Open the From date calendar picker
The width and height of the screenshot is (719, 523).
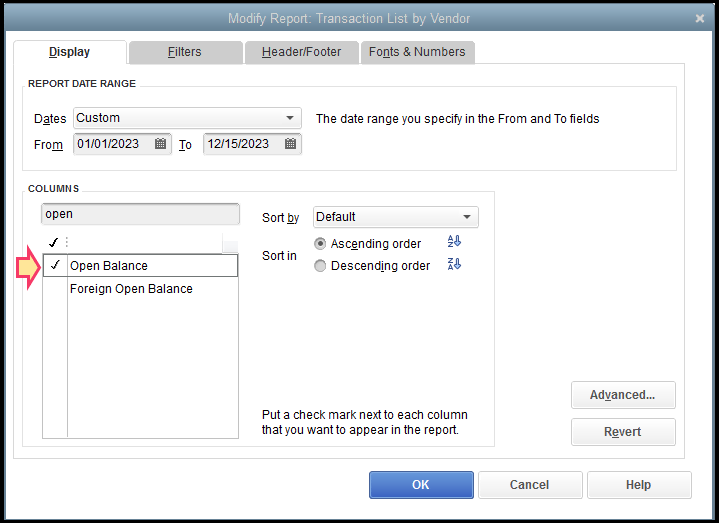pyautogui.click(x=161, y=144)
